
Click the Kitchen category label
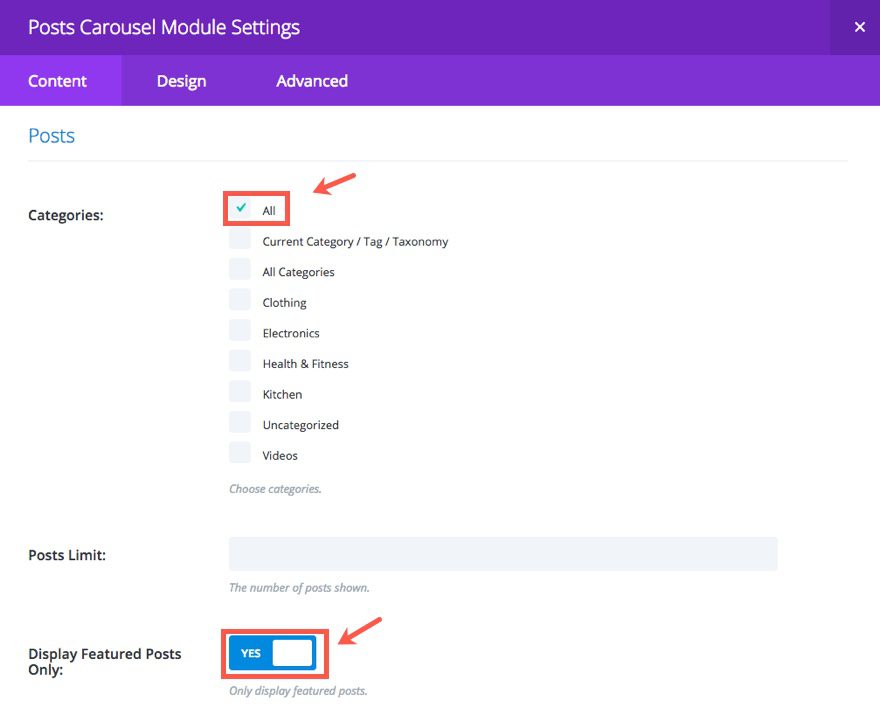282,395
